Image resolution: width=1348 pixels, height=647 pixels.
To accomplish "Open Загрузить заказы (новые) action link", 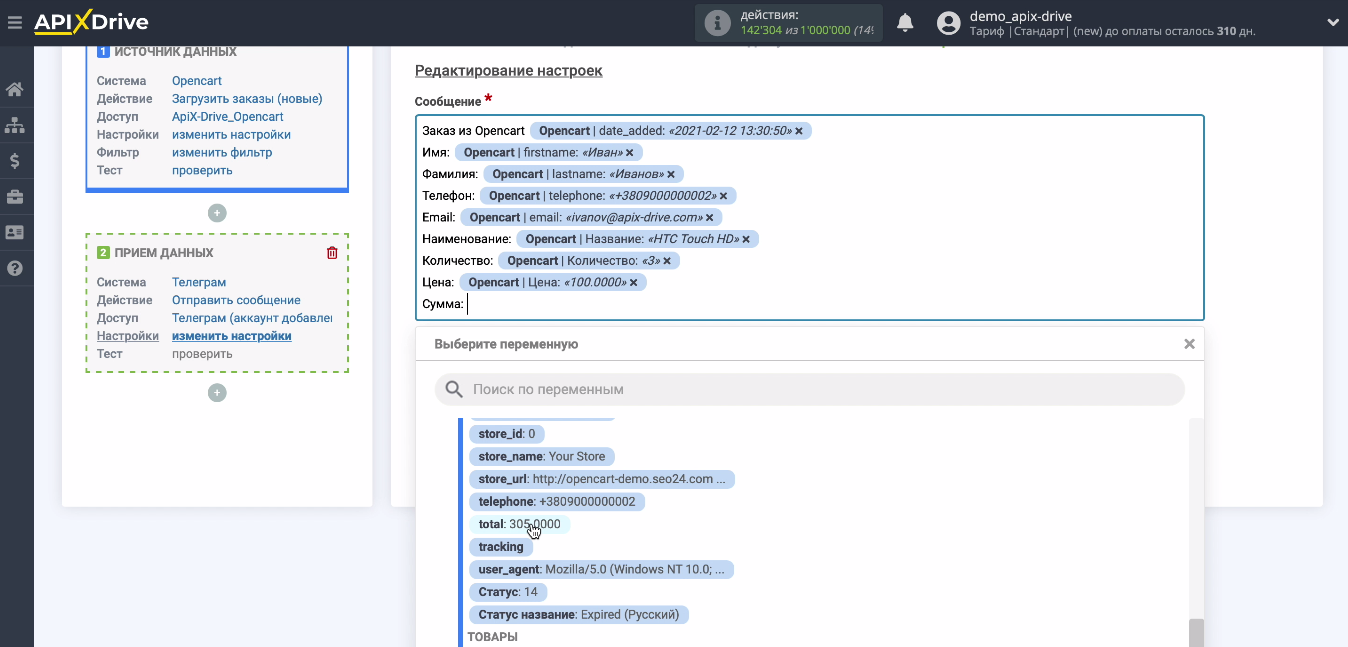I will pyautogui.click(x=247, y=99).
